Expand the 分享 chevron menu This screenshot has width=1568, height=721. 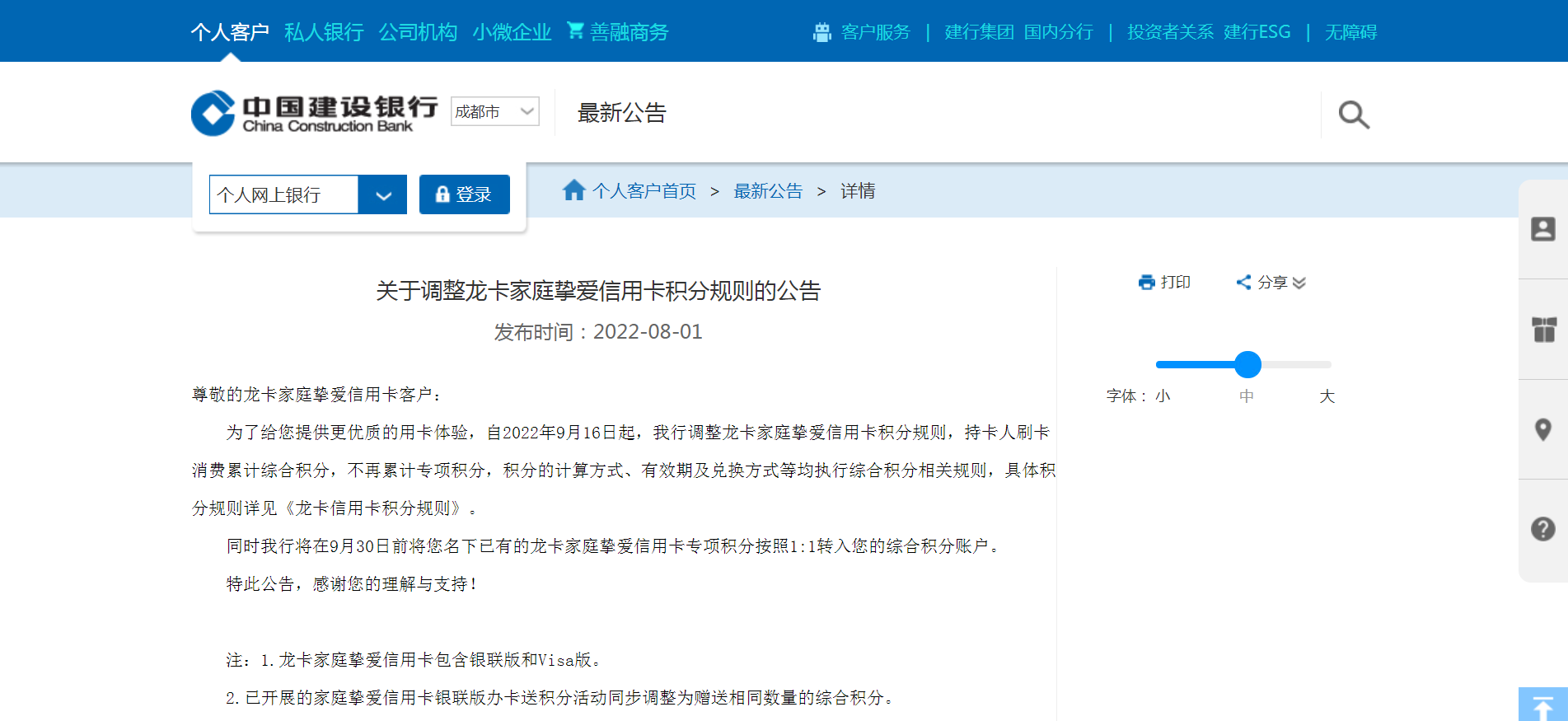(1299, 283)
